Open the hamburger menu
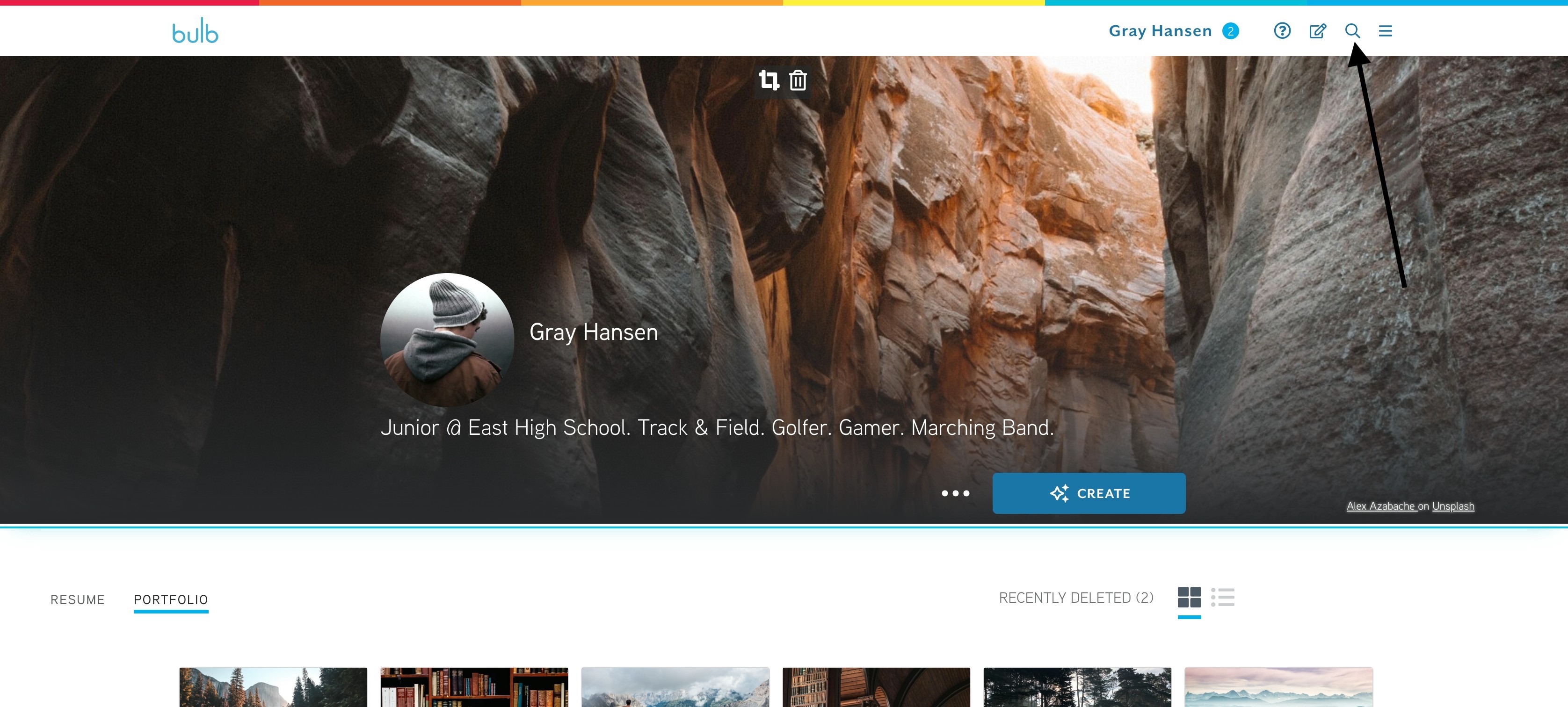This screenshot has height=707, width=1568. [x=1386, y=30]
